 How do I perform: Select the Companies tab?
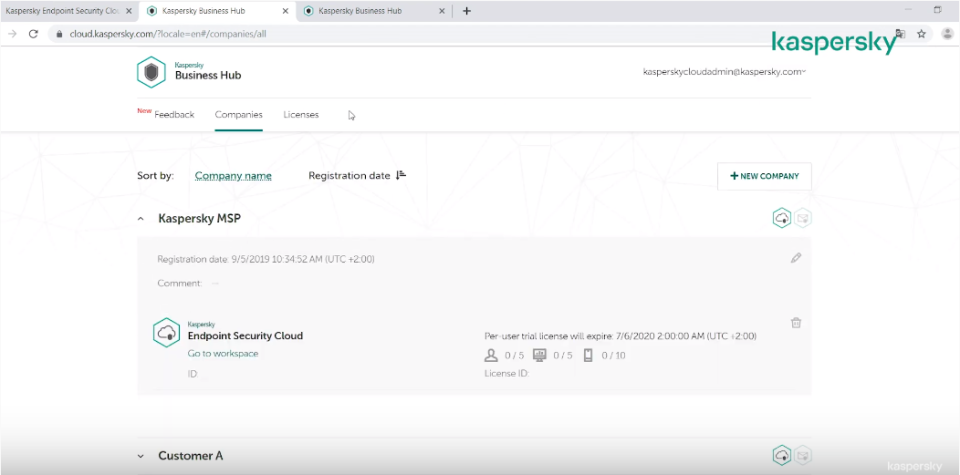pyautogui.click(x=239, y=114)
